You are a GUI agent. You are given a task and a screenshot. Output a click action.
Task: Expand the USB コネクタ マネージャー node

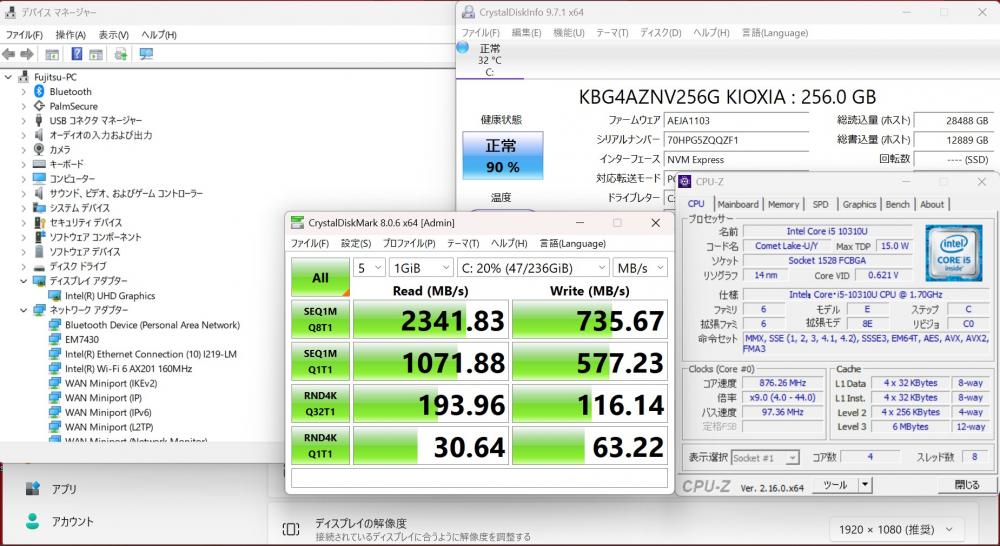tap(24, 121)
